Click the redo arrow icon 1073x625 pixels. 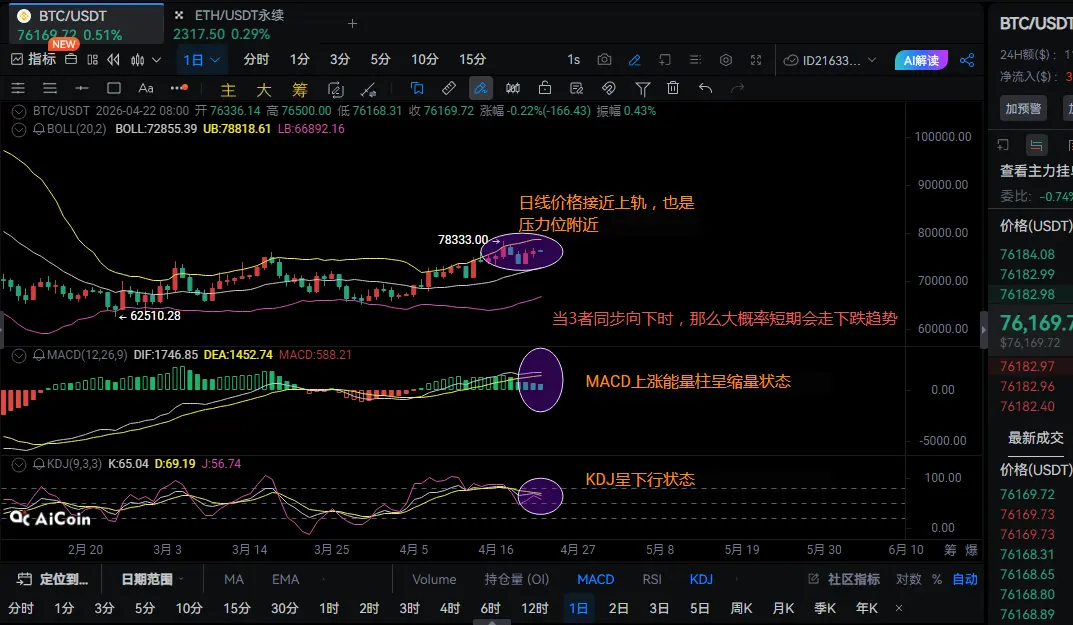coord(737,88)
